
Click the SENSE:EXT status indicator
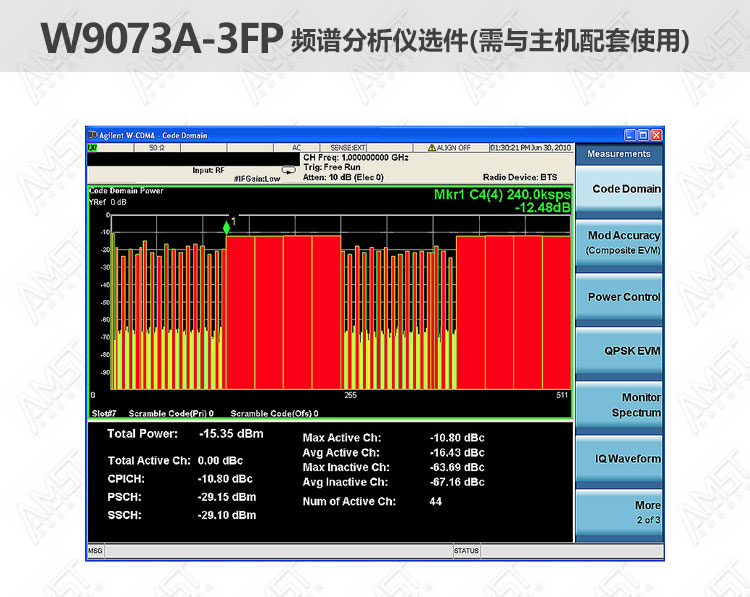(x=348, y=148)
